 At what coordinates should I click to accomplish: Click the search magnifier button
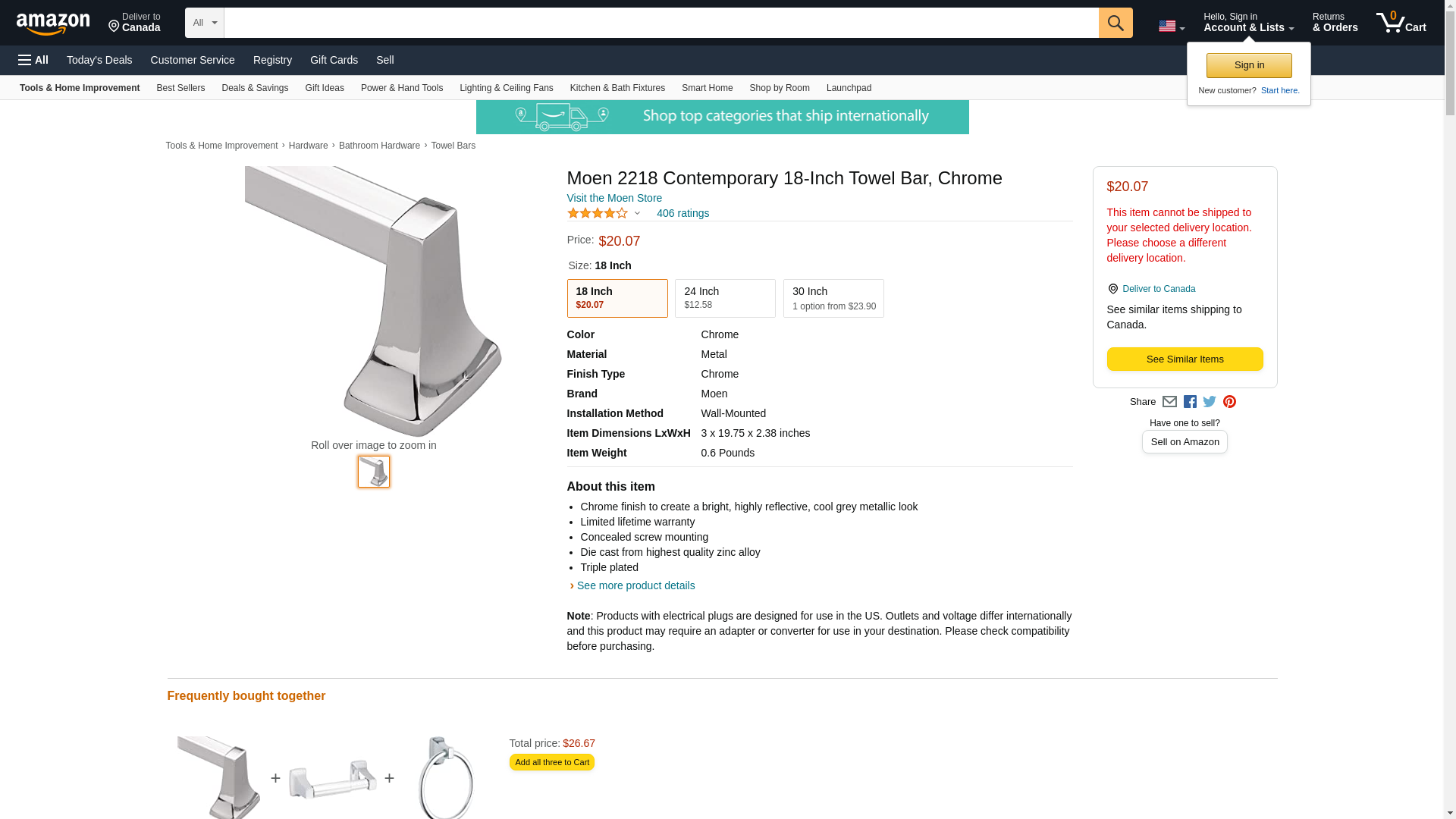tap(1115, 23)
